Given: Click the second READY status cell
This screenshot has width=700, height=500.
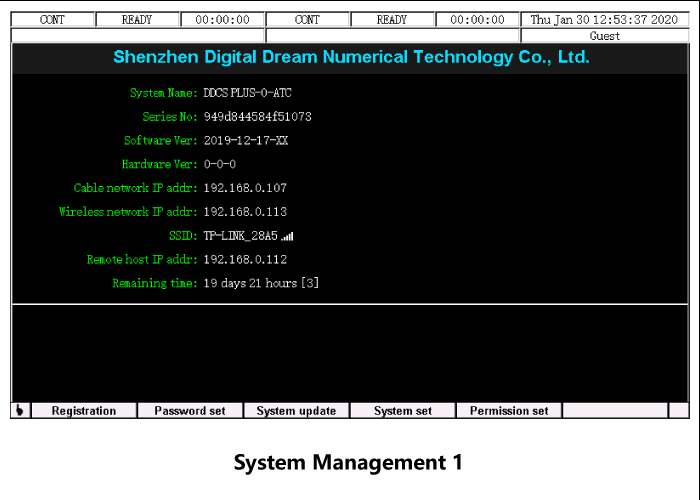Looking at the screenshot, I should click(392, 20).
